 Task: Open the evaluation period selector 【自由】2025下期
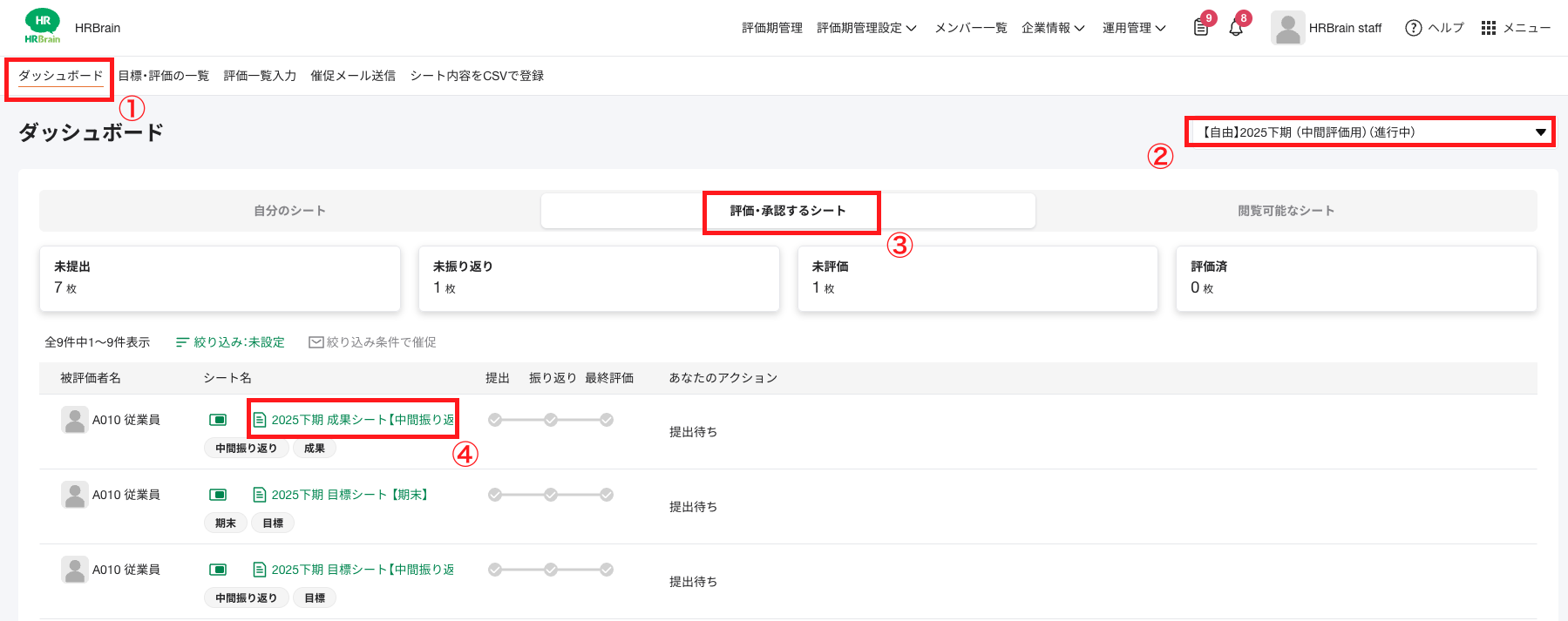tap(1370, 132)
